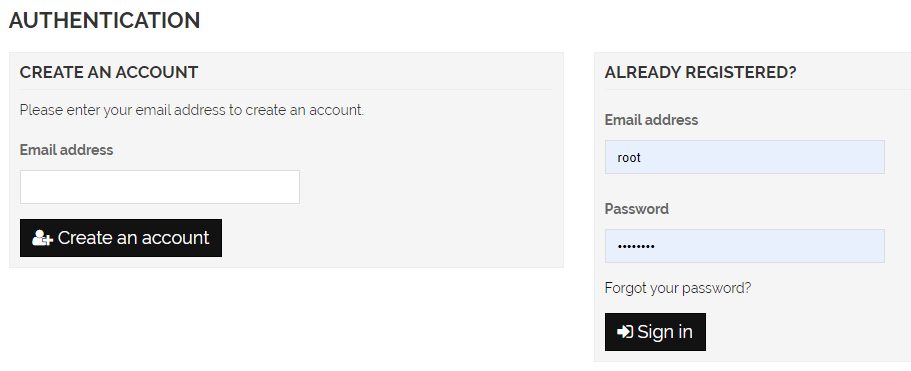Click the typed text 'root'
911x371 pixels.
point(629,157)
